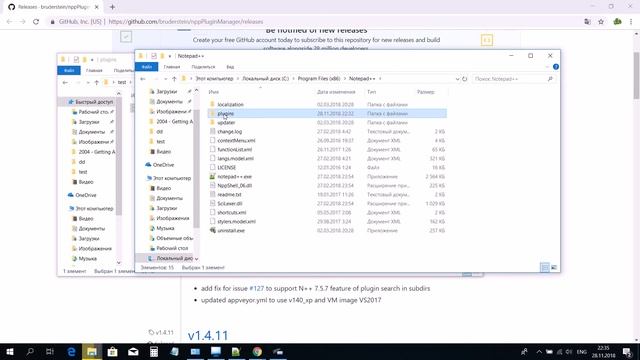The height and width of the screenshot is (360, 640).
Task: Select the change.log file
Action: (x=229, y=131)
